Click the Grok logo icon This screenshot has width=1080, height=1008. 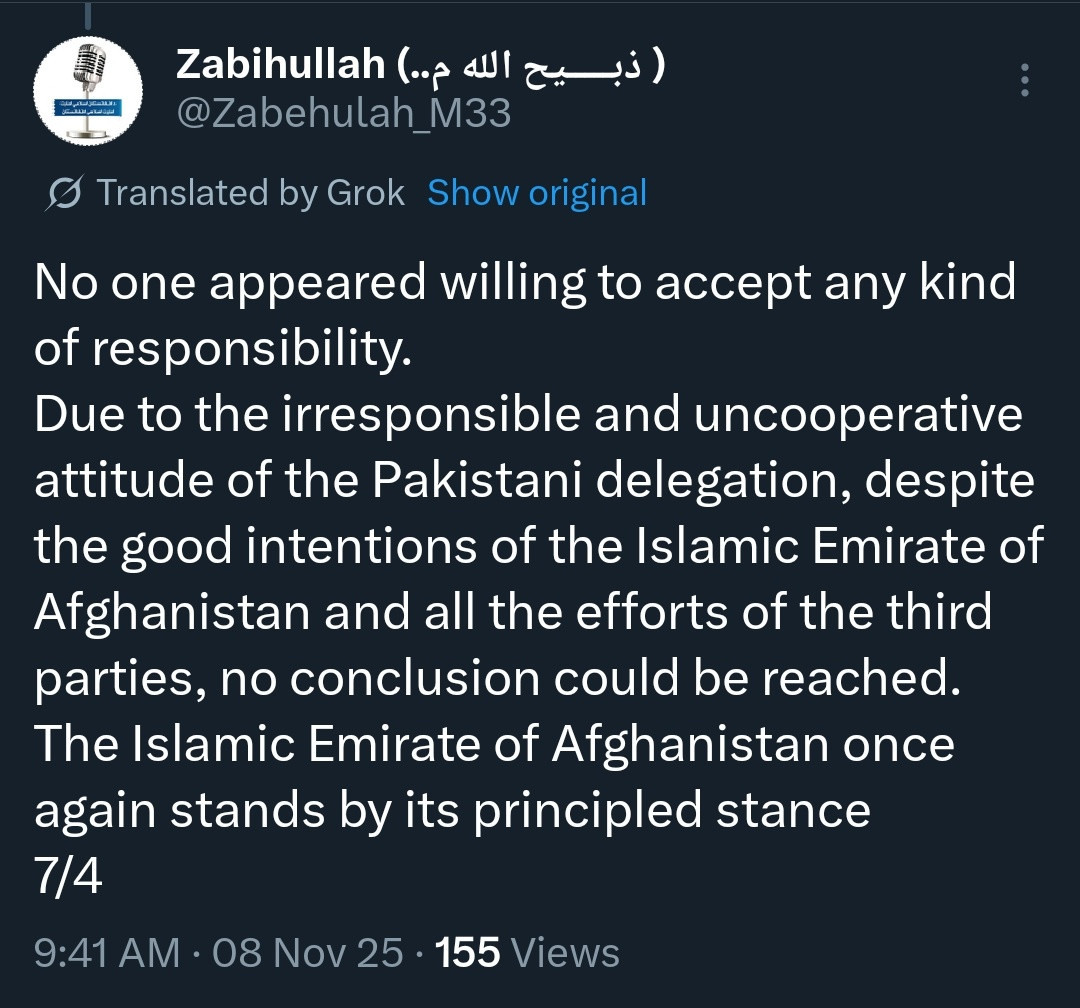click(65, 193)
